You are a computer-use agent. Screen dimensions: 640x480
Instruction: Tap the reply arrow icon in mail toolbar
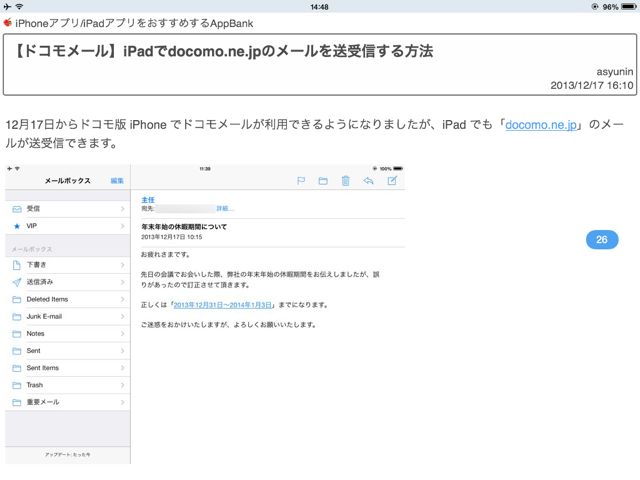[368, 180]
